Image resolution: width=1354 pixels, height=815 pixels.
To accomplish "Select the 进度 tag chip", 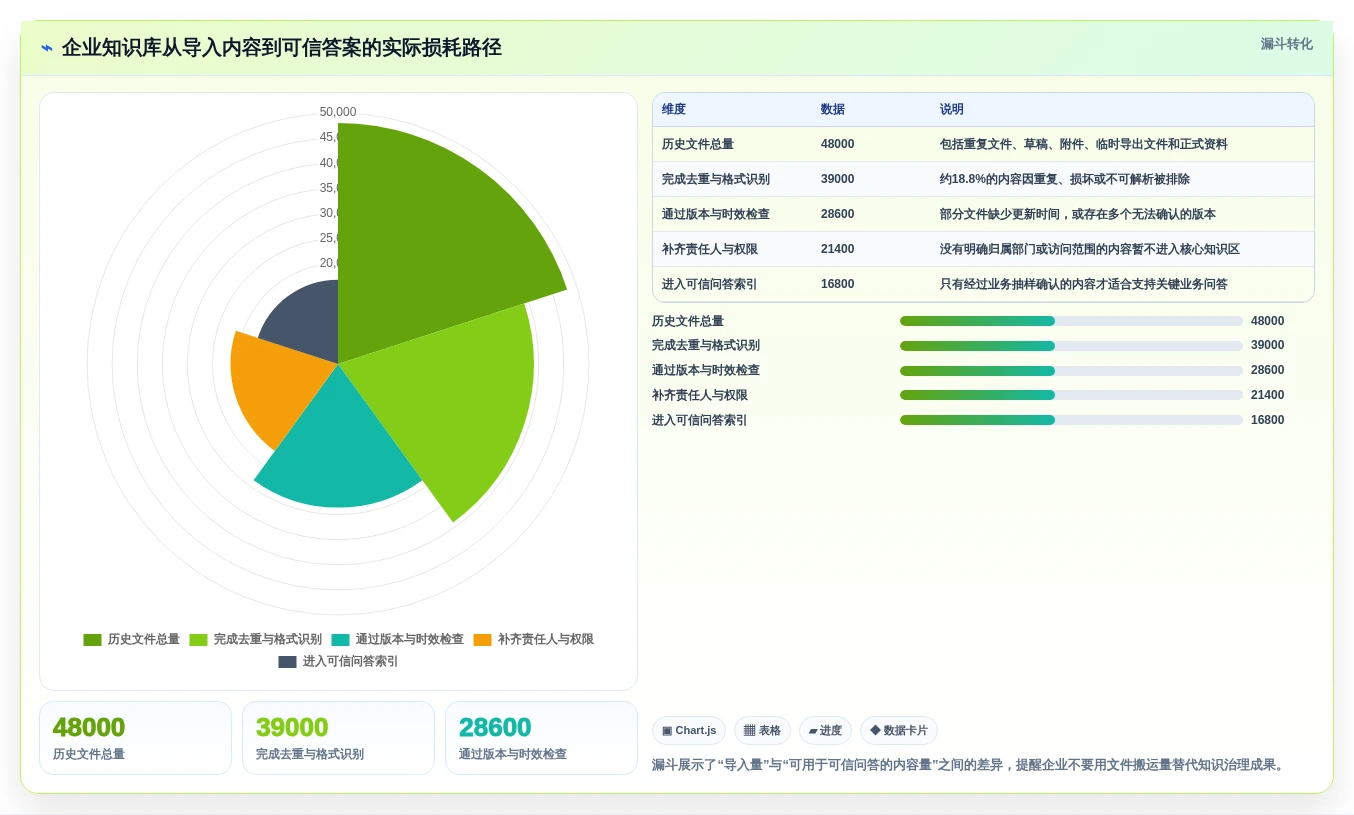I will (x=825, y=731).
